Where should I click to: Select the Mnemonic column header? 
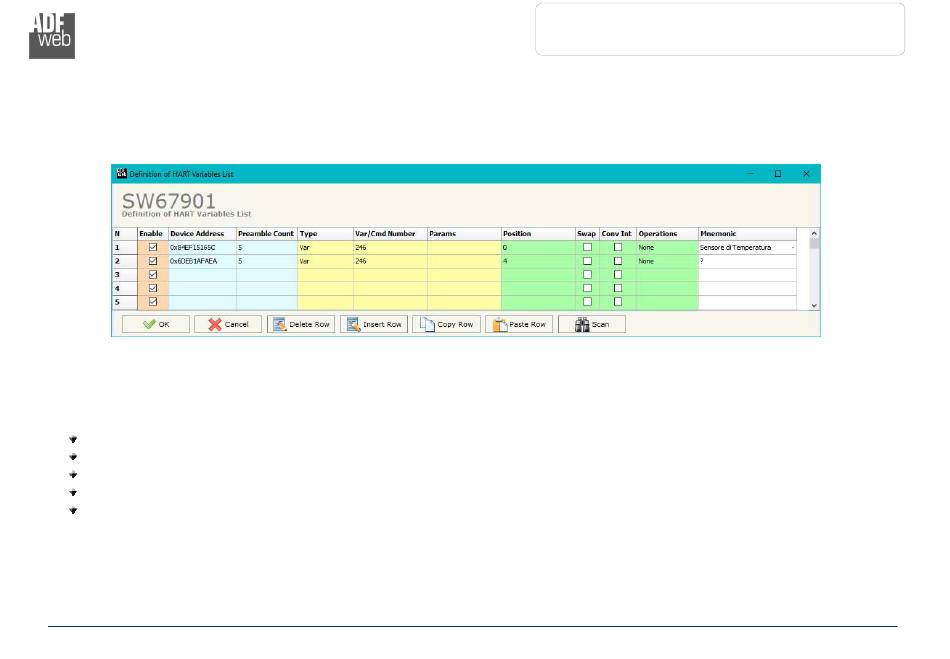[747, 234]
